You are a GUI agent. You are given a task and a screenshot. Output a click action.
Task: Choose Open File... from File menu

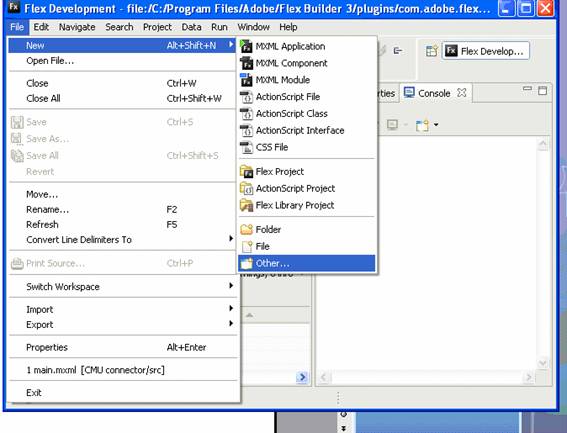122,61
